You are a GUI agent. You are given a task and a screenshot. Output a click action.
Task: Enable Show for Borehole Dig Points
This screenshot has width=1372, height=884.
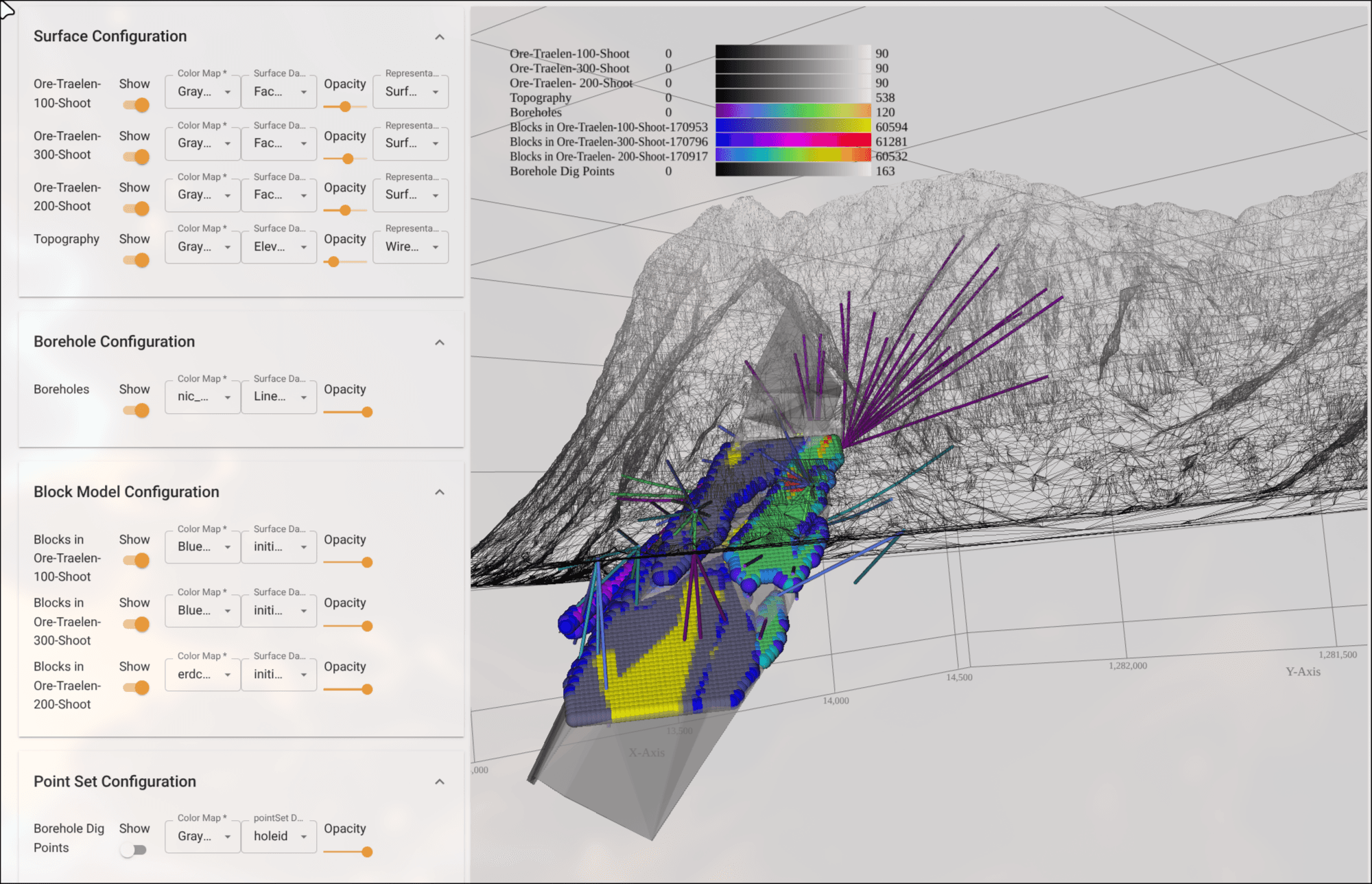point(134,850)
